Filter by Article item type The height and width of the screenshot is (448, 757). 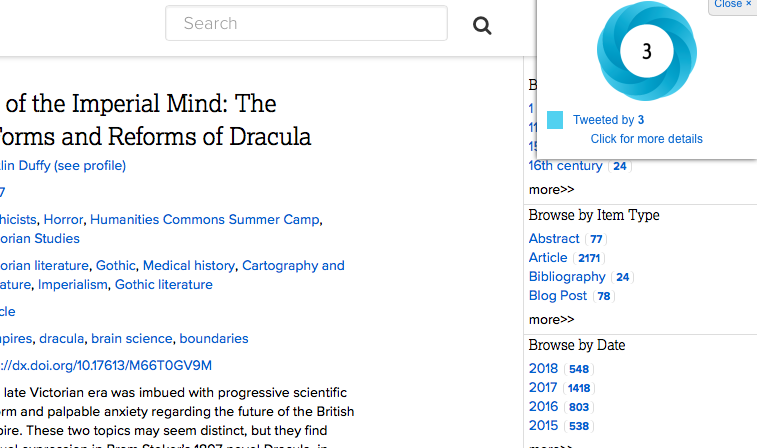click(x=548, y=258)
